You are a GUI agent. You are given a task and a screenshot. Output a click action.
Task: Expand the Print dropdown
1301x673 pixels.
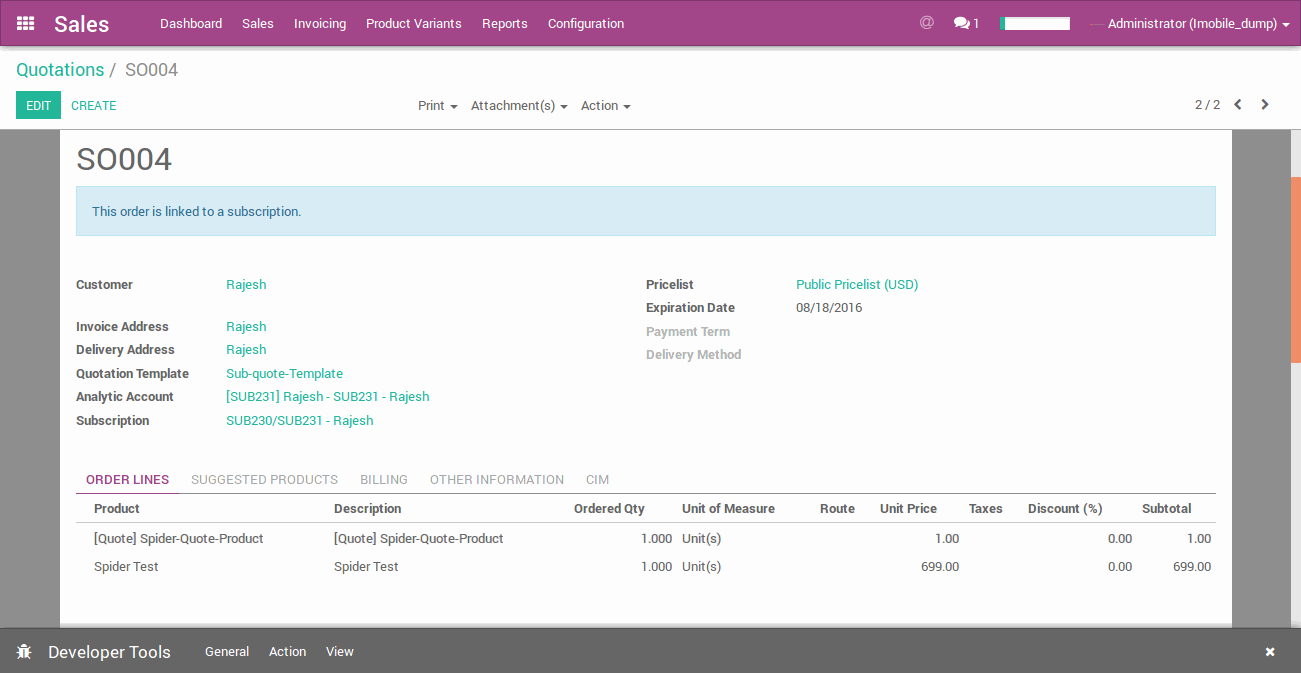pos(437,106)
